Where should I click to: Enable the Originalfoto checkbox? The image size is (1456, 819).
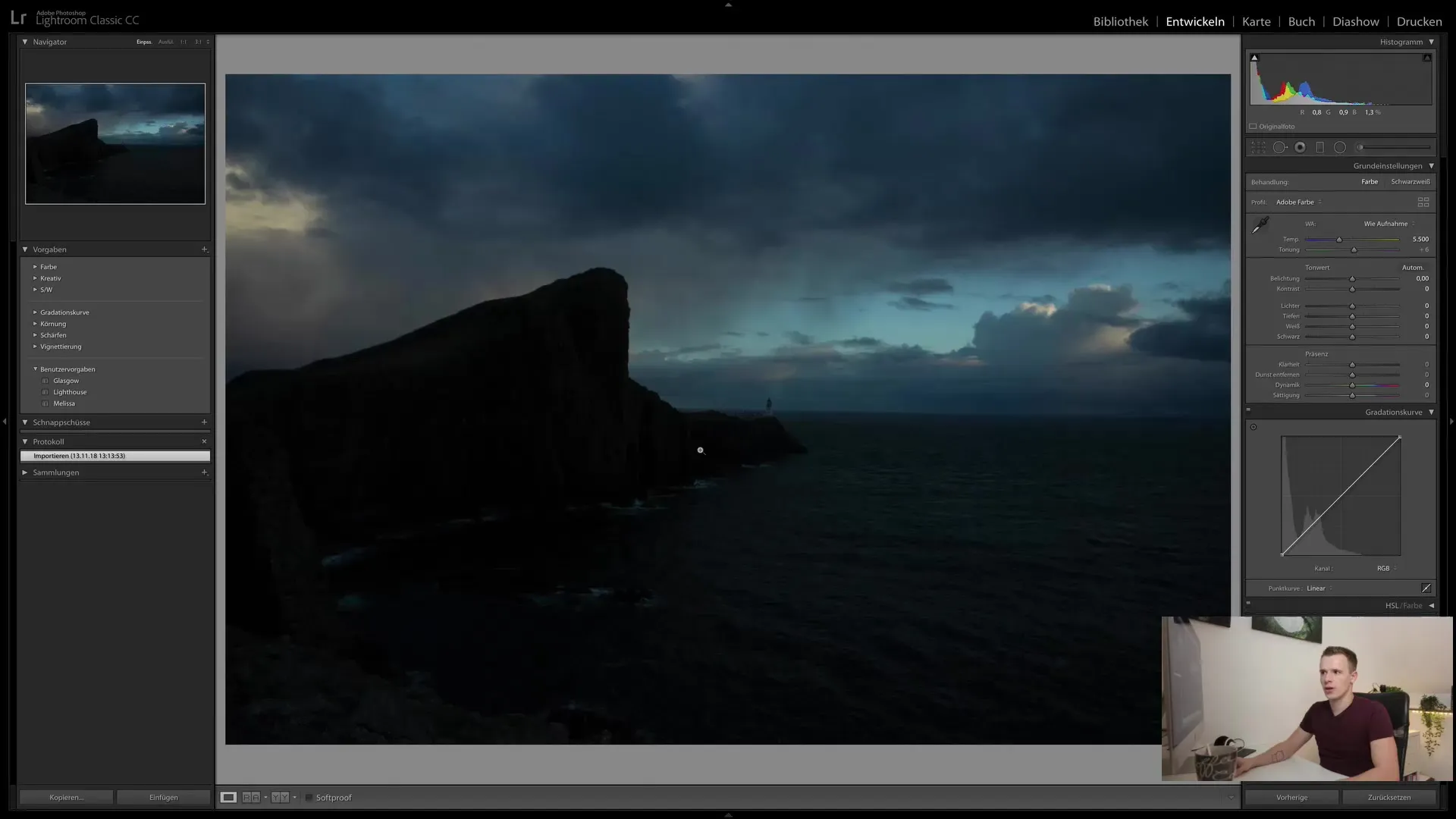tap(1254, 127)
